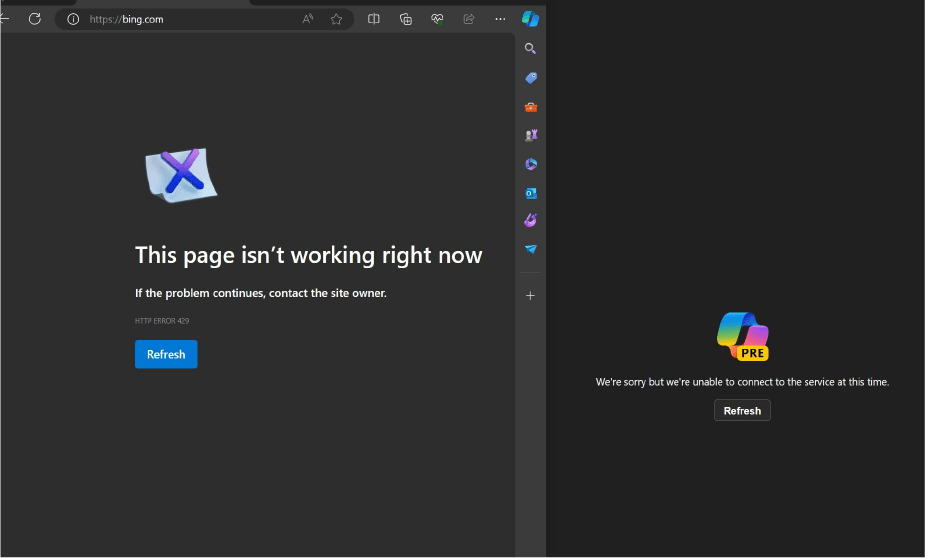Click Refresh in the Copilot side pane
The width and height of the screenshot is (925, 558).
(742, 410)
